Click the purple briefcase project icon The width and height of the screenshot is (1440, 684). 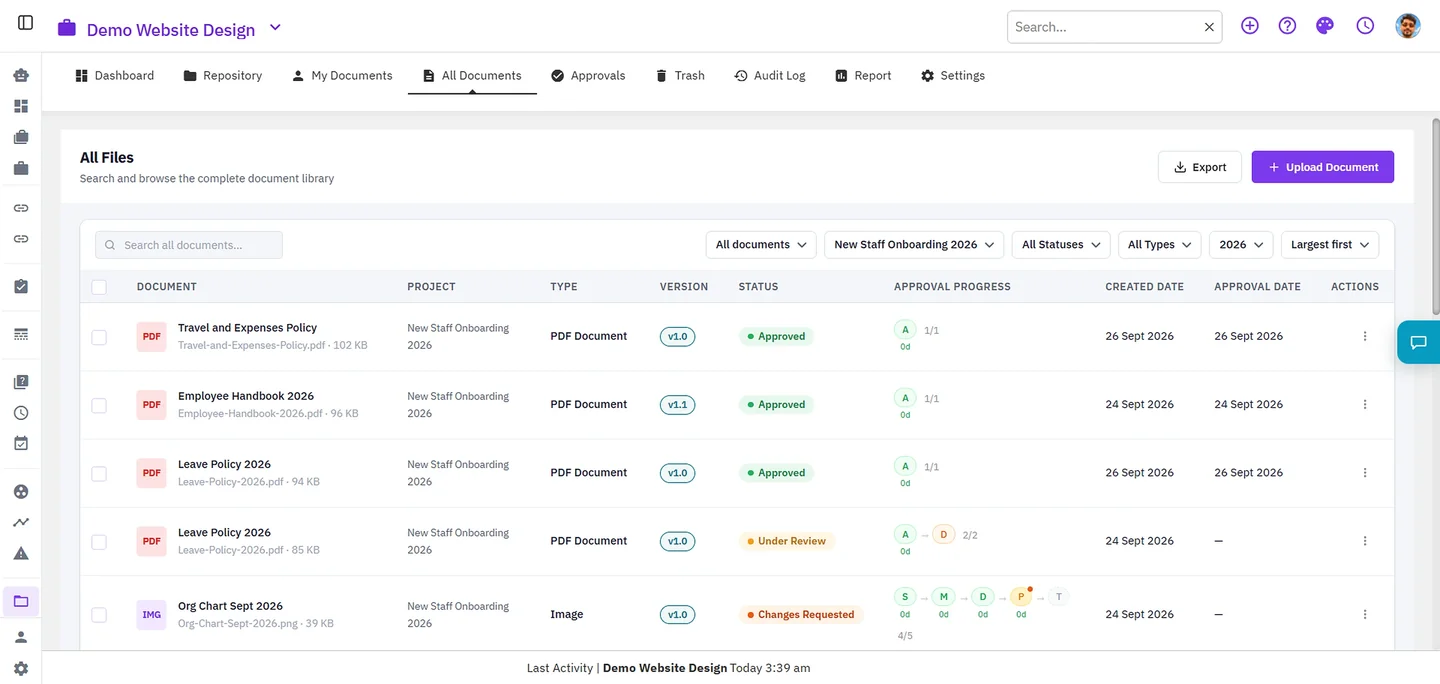(x=67, y=28)
